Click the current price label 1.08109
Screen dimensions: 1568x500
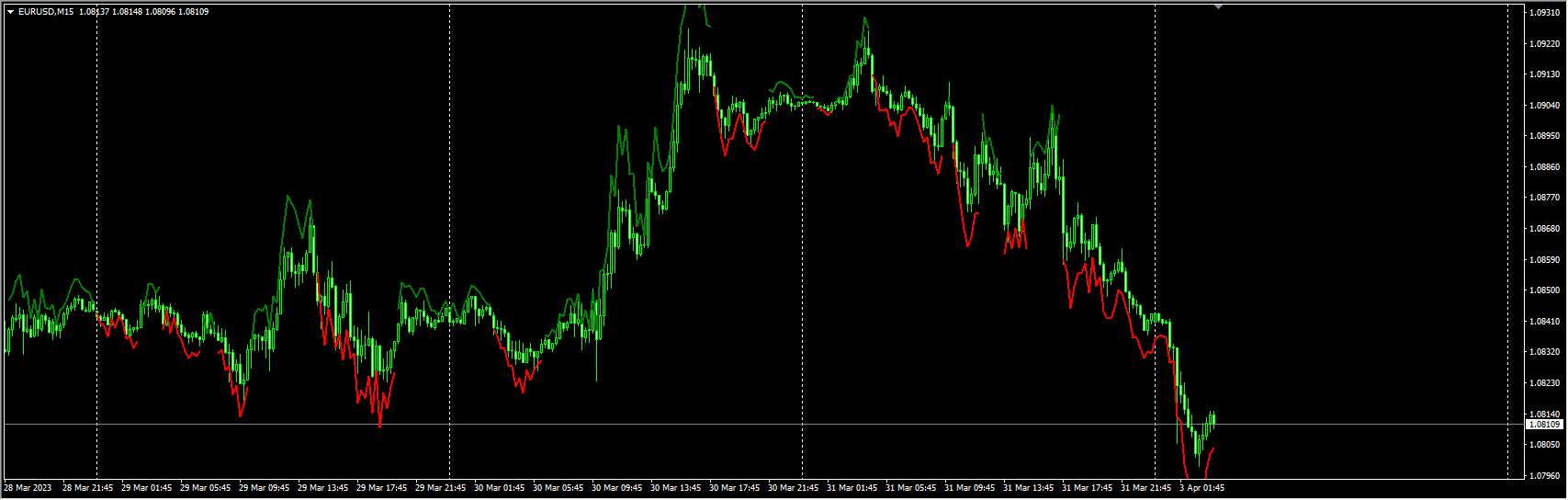[1545, 425]
